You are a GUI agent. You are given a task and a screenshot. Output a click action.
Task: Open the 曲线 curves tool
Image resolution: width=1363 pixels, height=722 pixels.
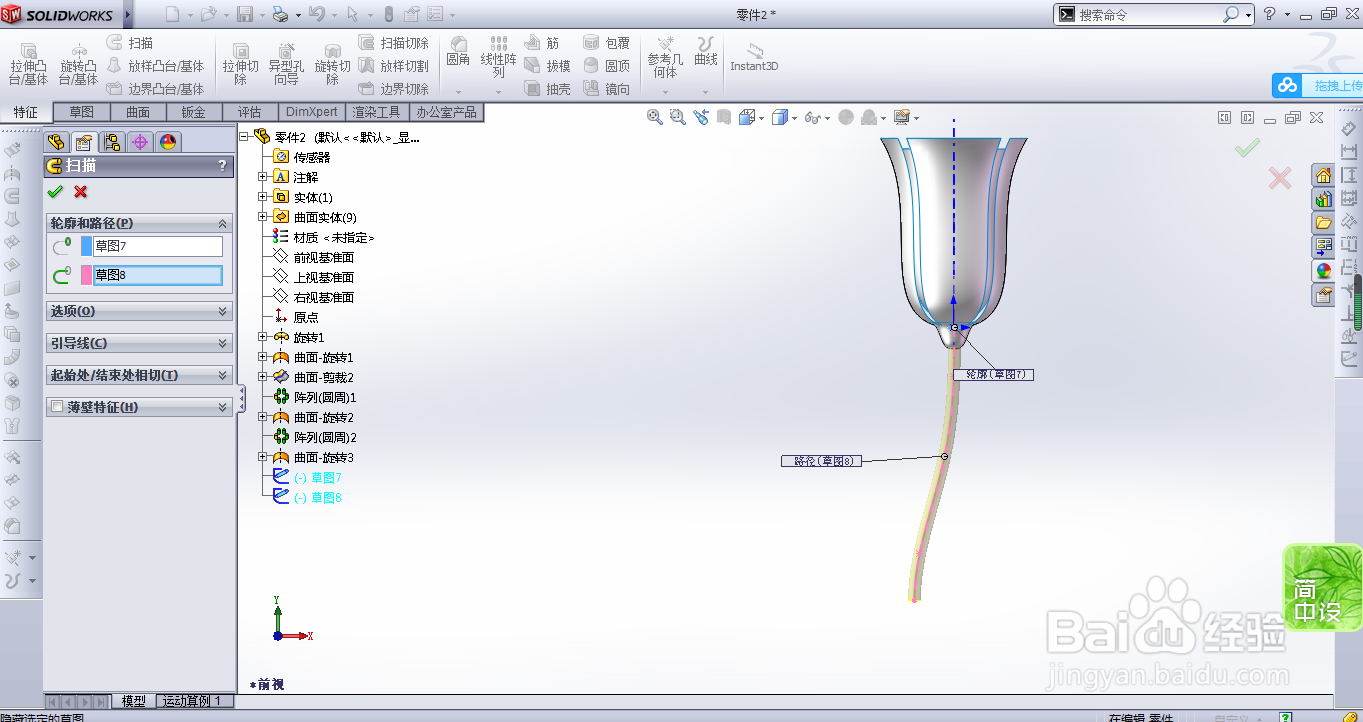(706, 52)
